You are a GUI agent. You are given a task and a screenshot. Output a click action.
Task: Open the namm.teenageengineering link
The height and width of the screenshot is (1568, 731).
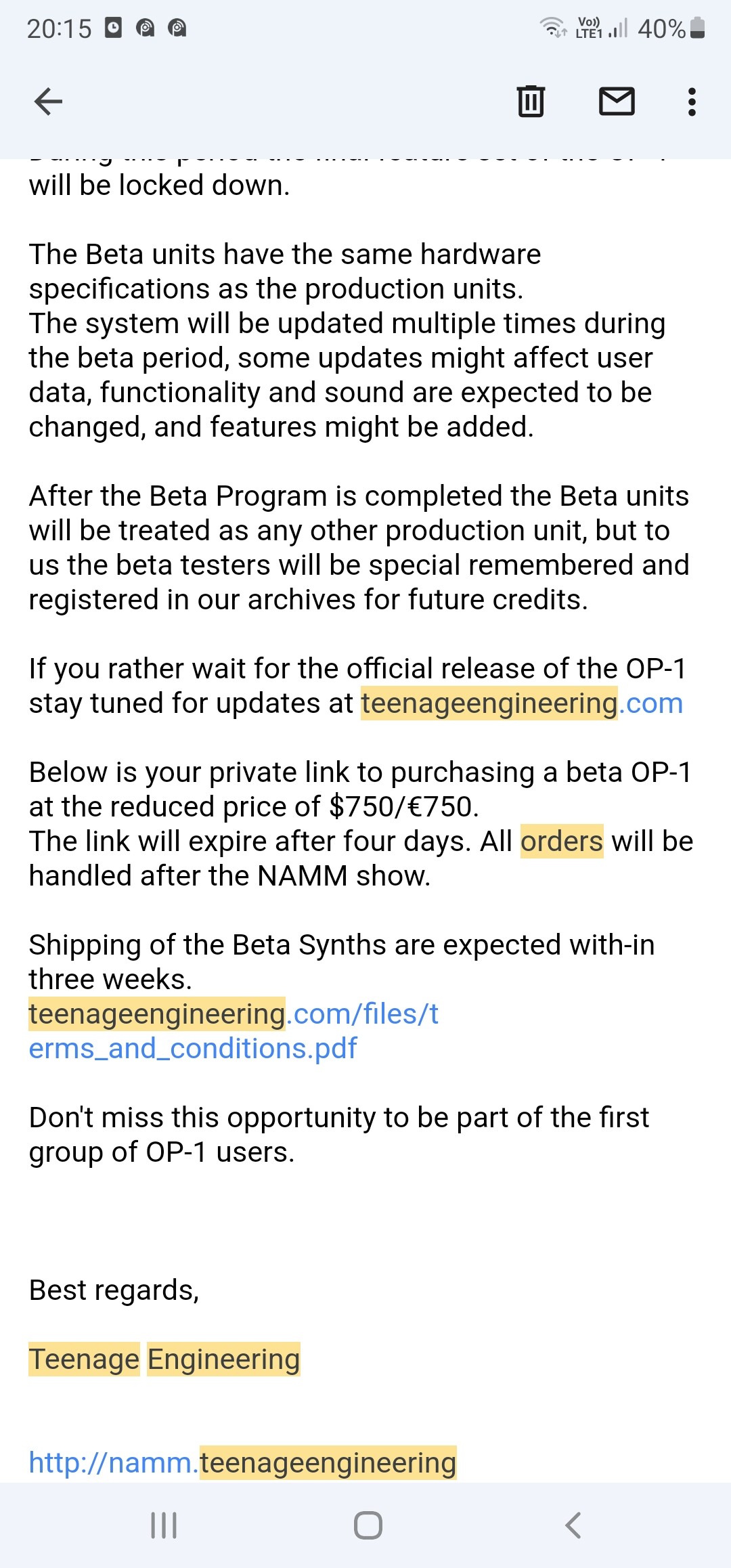pyautogui.click(x=242, y=1462)
